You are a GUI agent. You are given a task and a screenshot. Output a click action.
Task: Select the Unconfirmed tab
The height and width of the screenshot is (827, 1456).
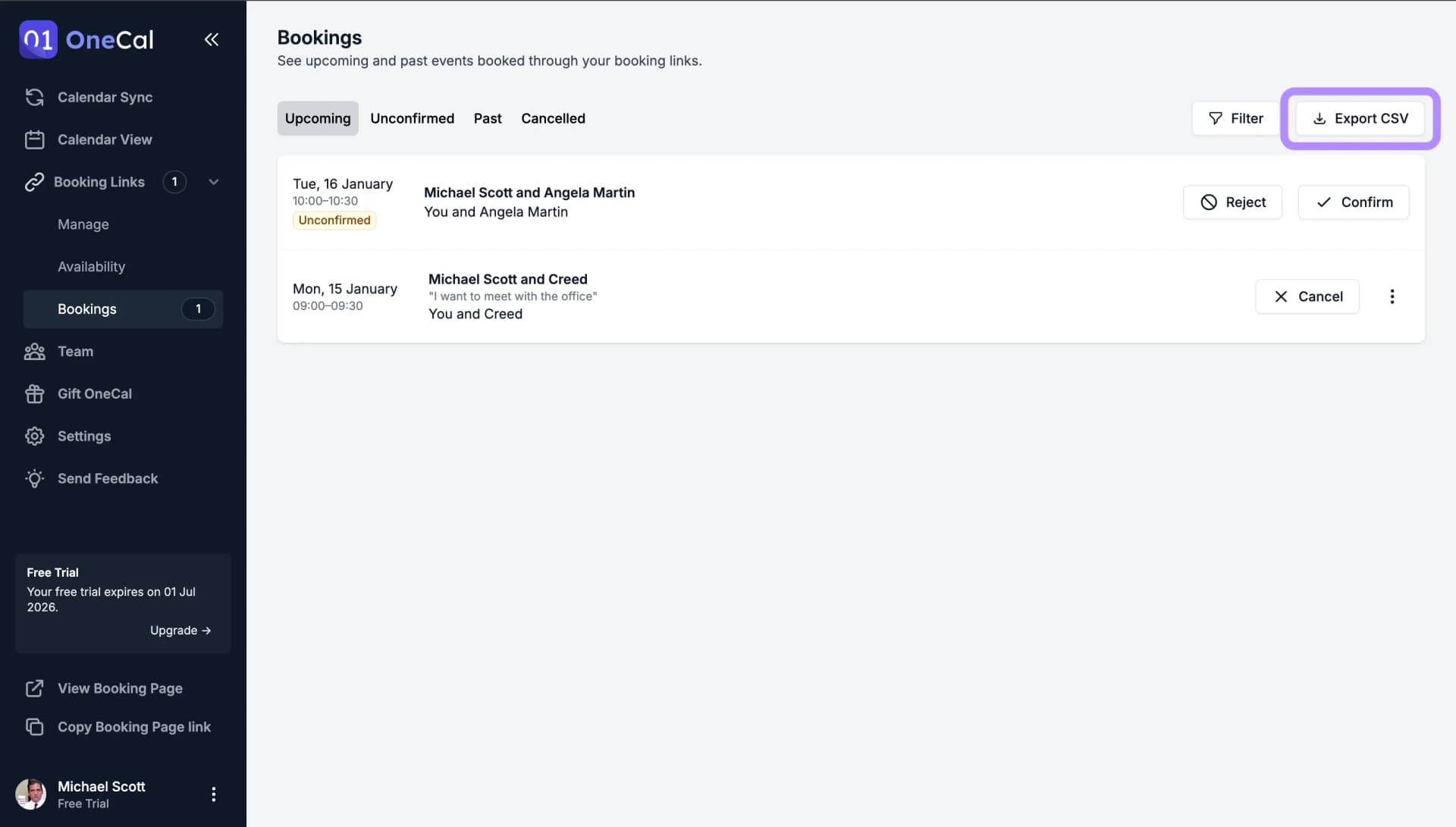click(x=412, y=118)
